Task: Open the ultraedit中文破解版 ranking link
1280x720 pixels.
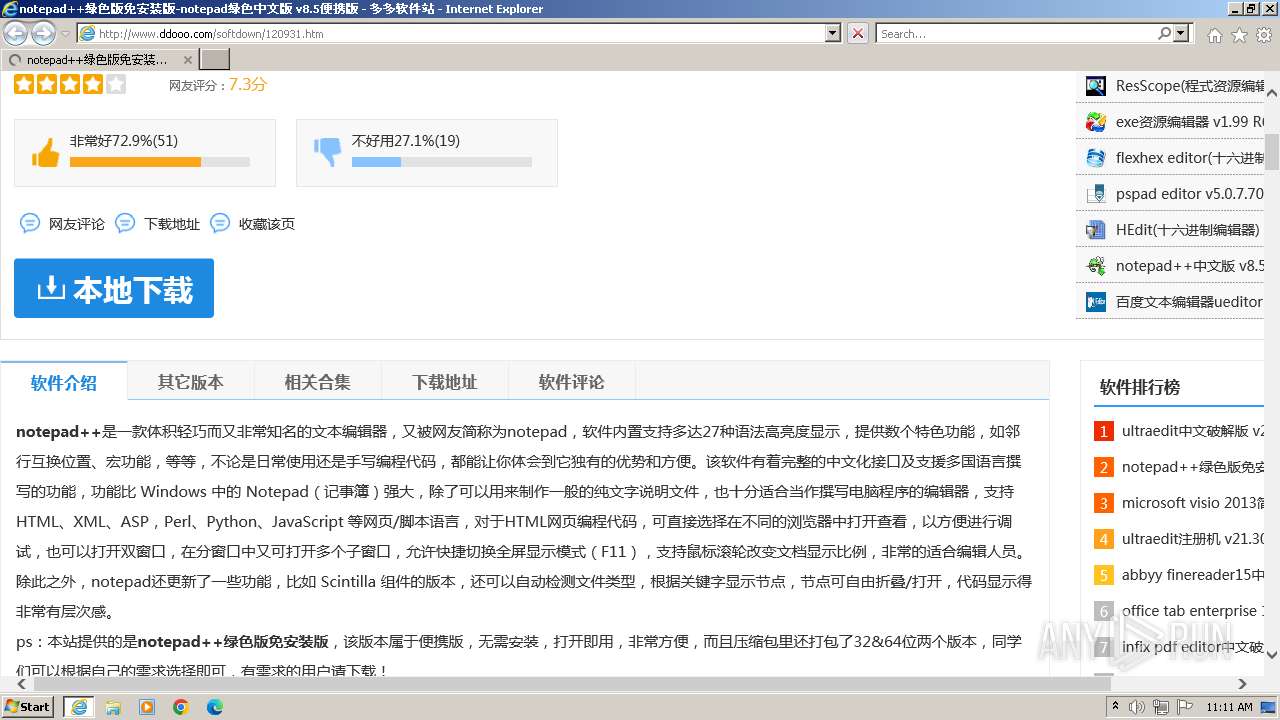Action: click(x=1193, y=431)
